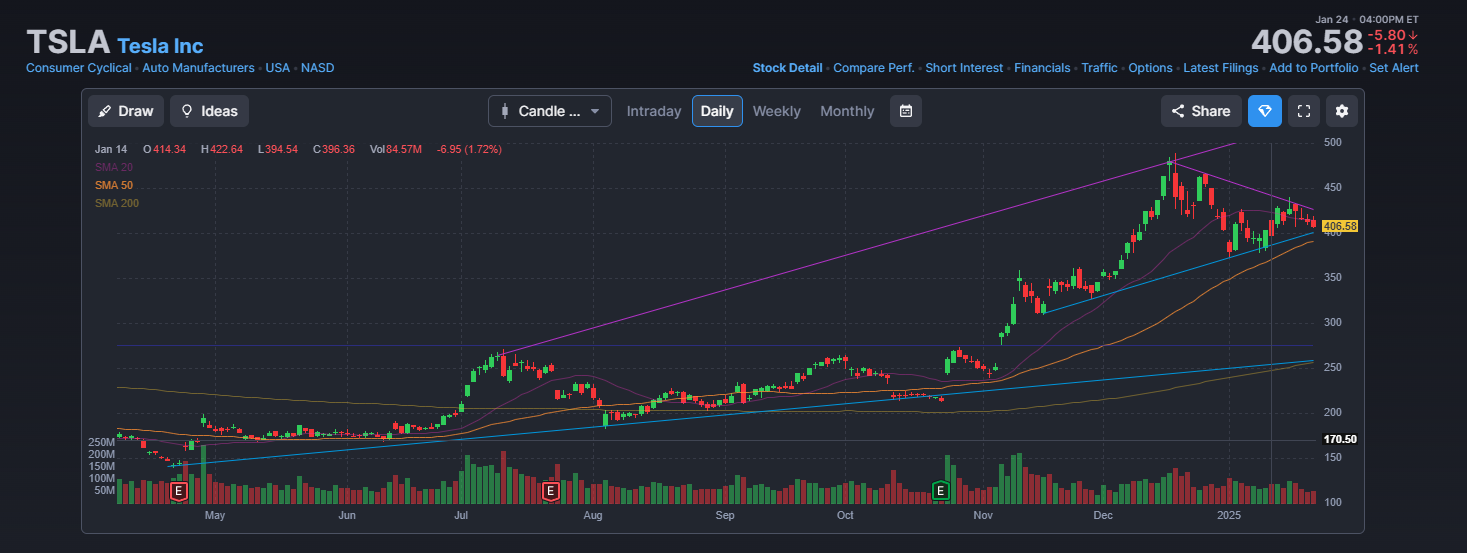This screenshot has width=1467, height=553.
Task: Click the SMA 20 legend label
Action: pyautogui.click(x=114, y=167)
